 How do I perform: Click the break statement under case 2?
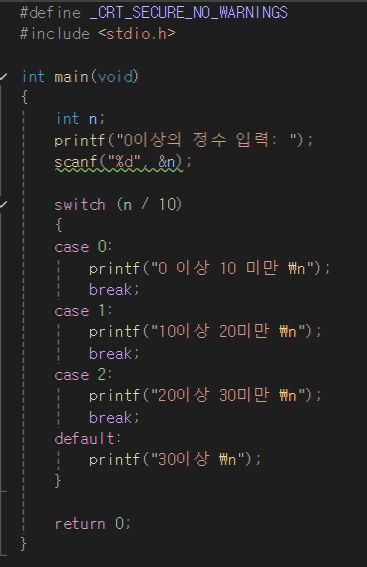click(x=114, y=417)
